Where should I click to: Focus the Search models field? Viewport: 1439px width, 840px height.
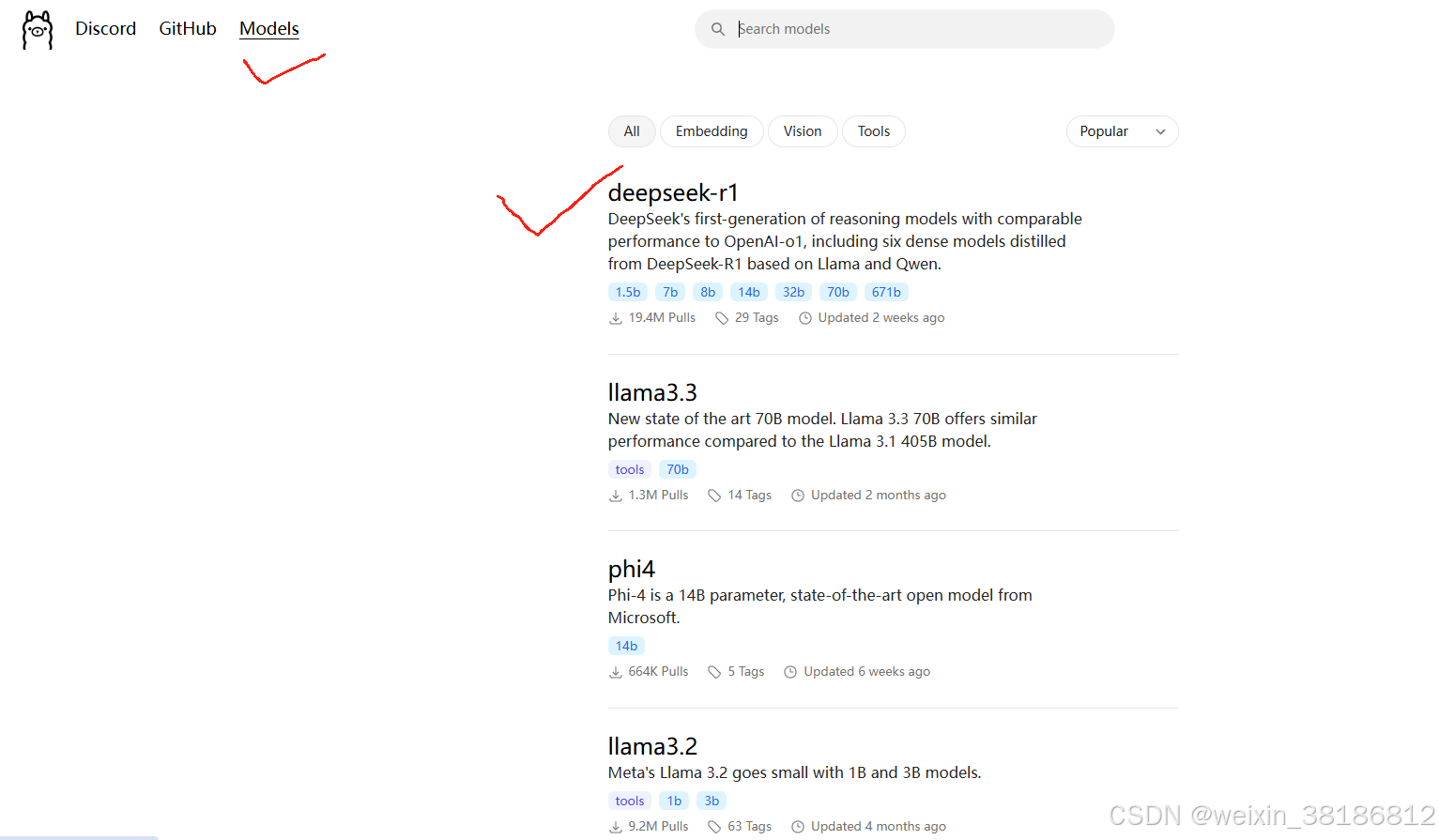pyautogui.click(x=905, y=29)
